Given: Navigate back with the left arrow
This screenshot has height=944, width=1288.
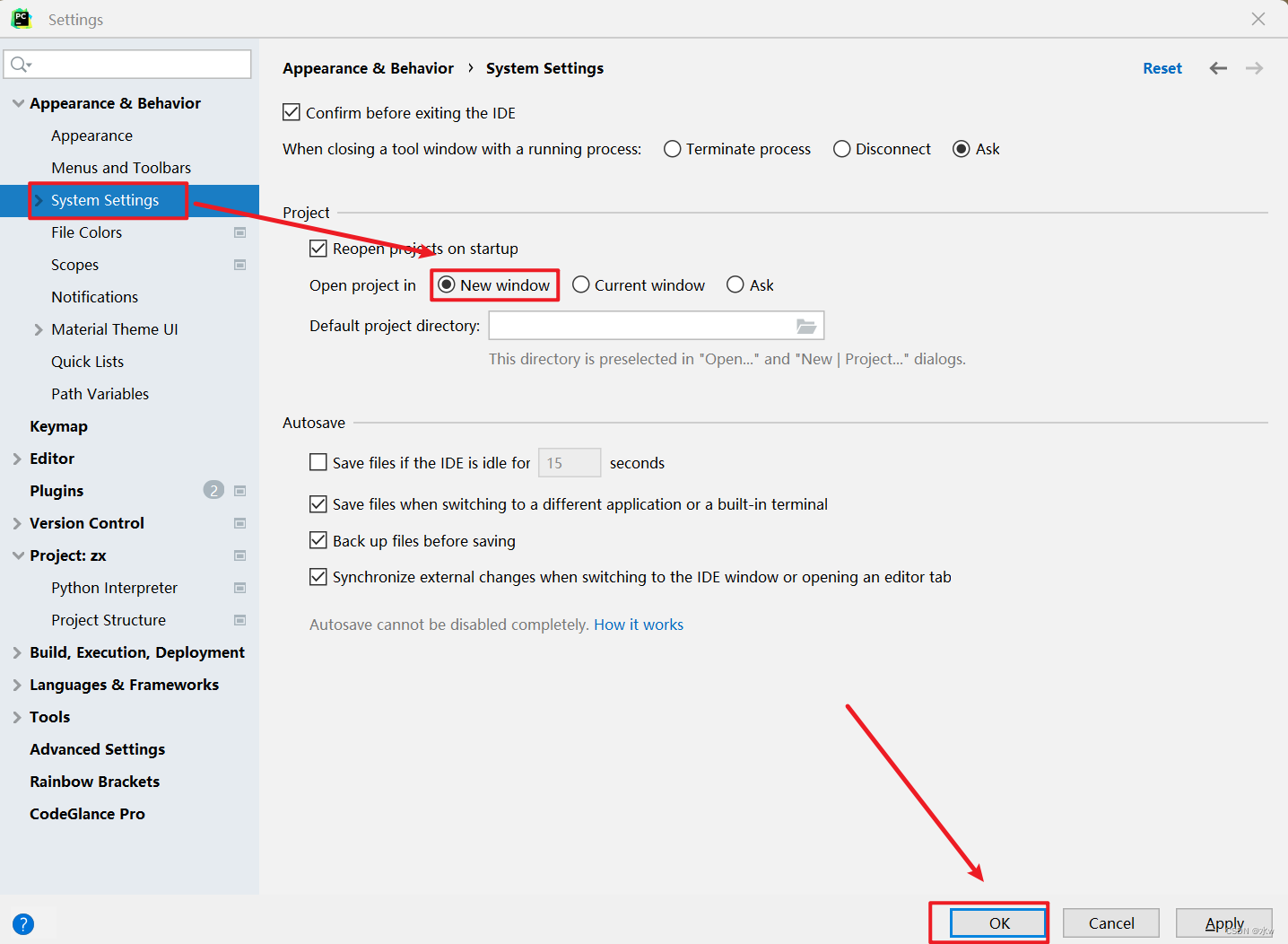Looking at the screenshot, I should (x=1218, y=68).
